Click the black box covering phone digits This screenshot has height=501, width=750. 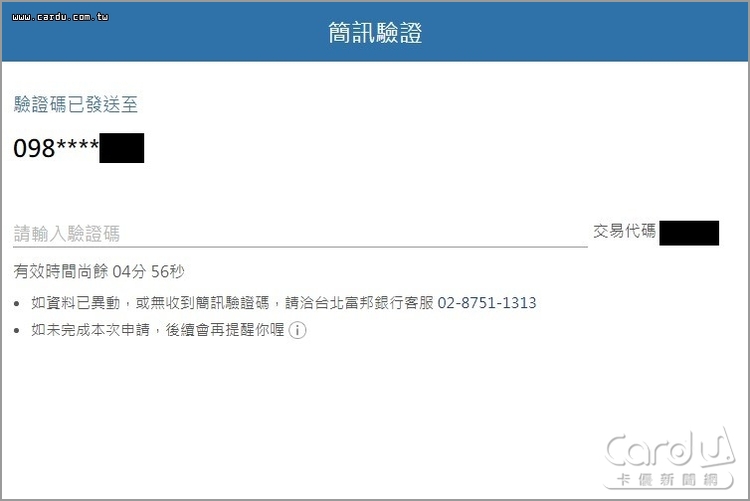pyautogui.click(x=121, y=148)
